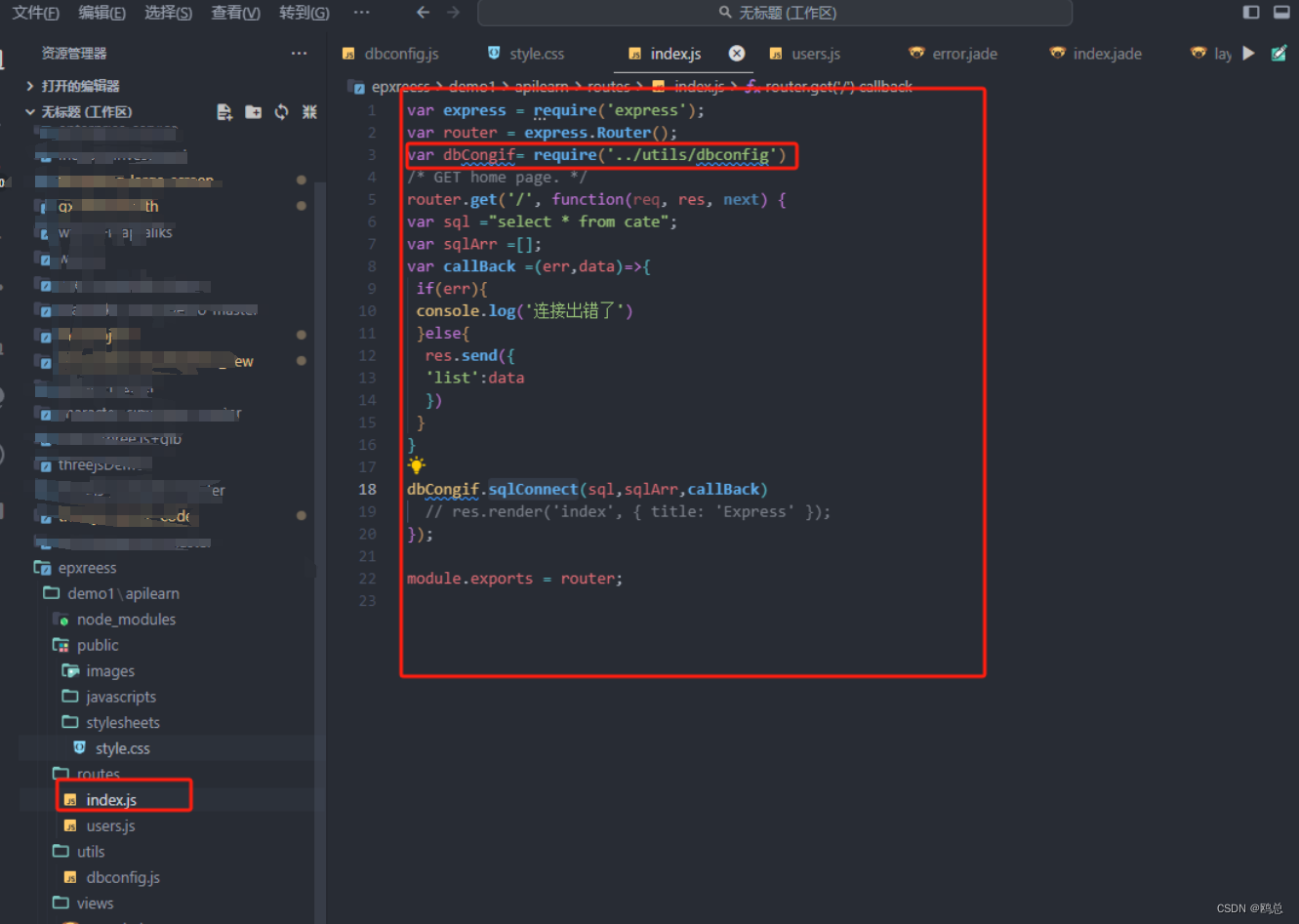Refresh the explorer file tree
The height and width of the screenshot is (924, 1299).
click(x=281, y=112)
